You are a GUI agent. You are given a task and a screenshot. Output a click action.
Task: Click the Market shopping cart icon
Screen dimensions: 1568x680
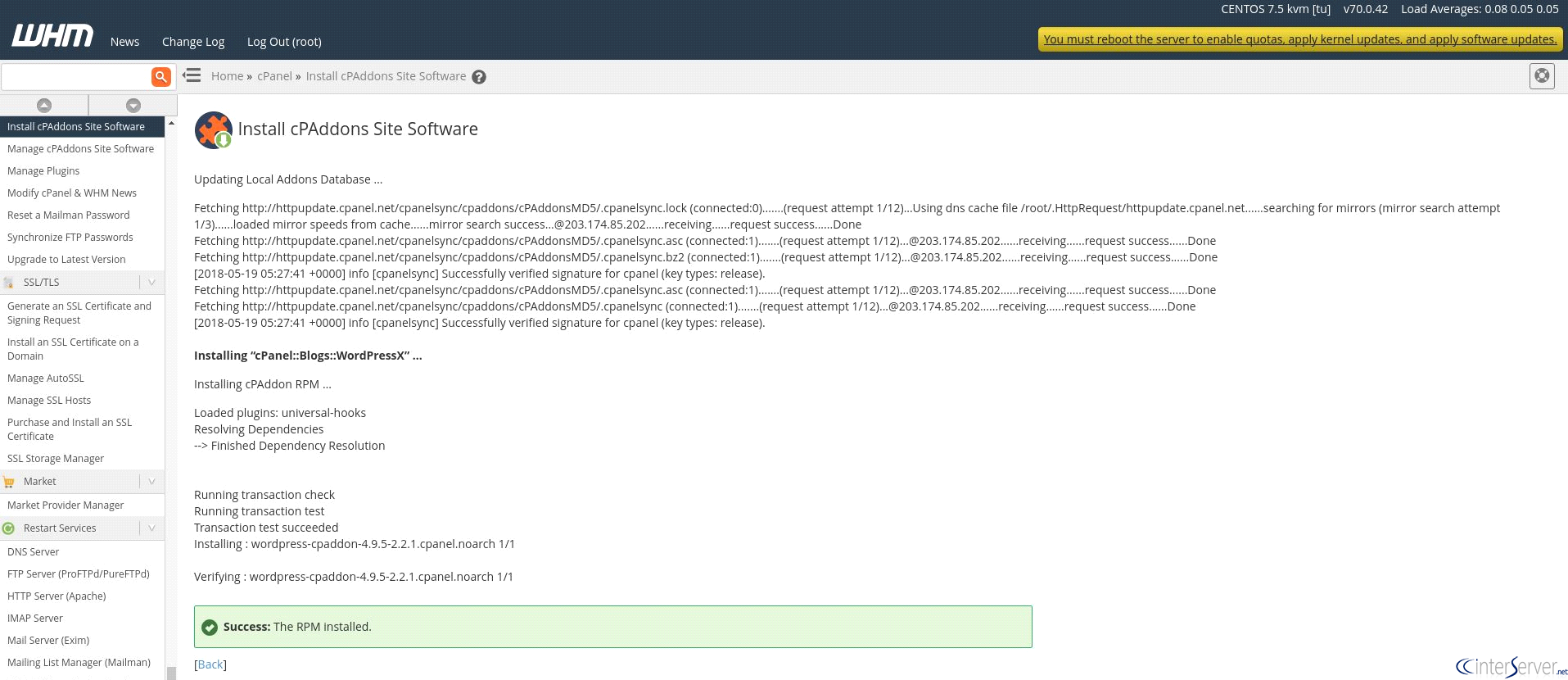[x=9, y=482]
